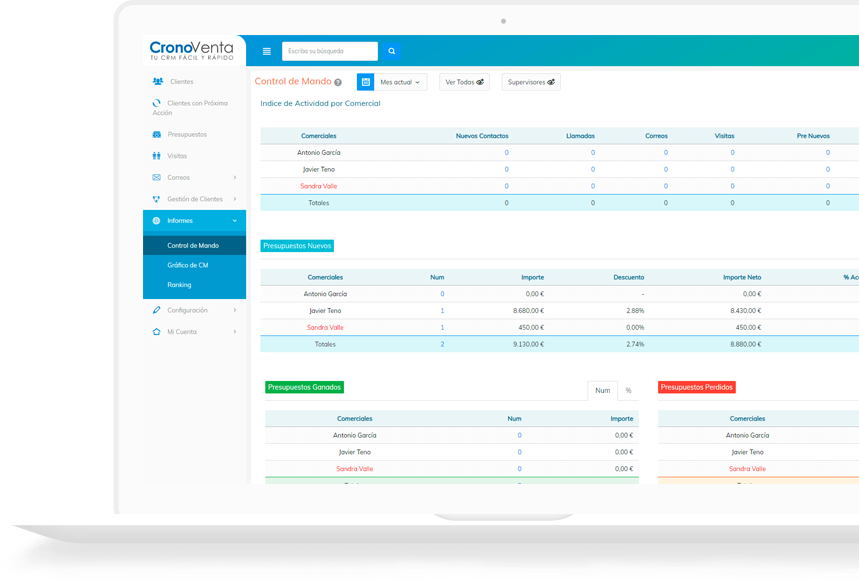Viewport: 859px width, 582px height.
Task: Collapse the Informes menu chevron
Action: tap(235, 221)
